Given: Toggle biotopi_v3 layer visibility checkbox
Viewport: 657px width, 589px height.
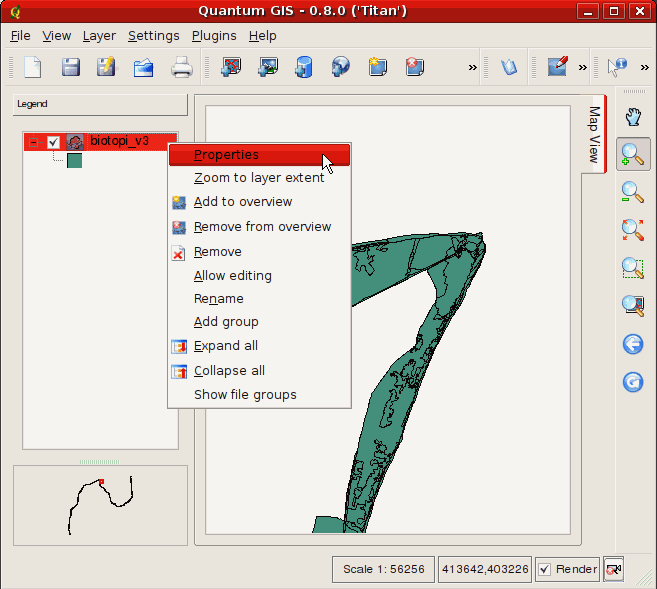Looking at the screenshot, I should pos(53,142).
